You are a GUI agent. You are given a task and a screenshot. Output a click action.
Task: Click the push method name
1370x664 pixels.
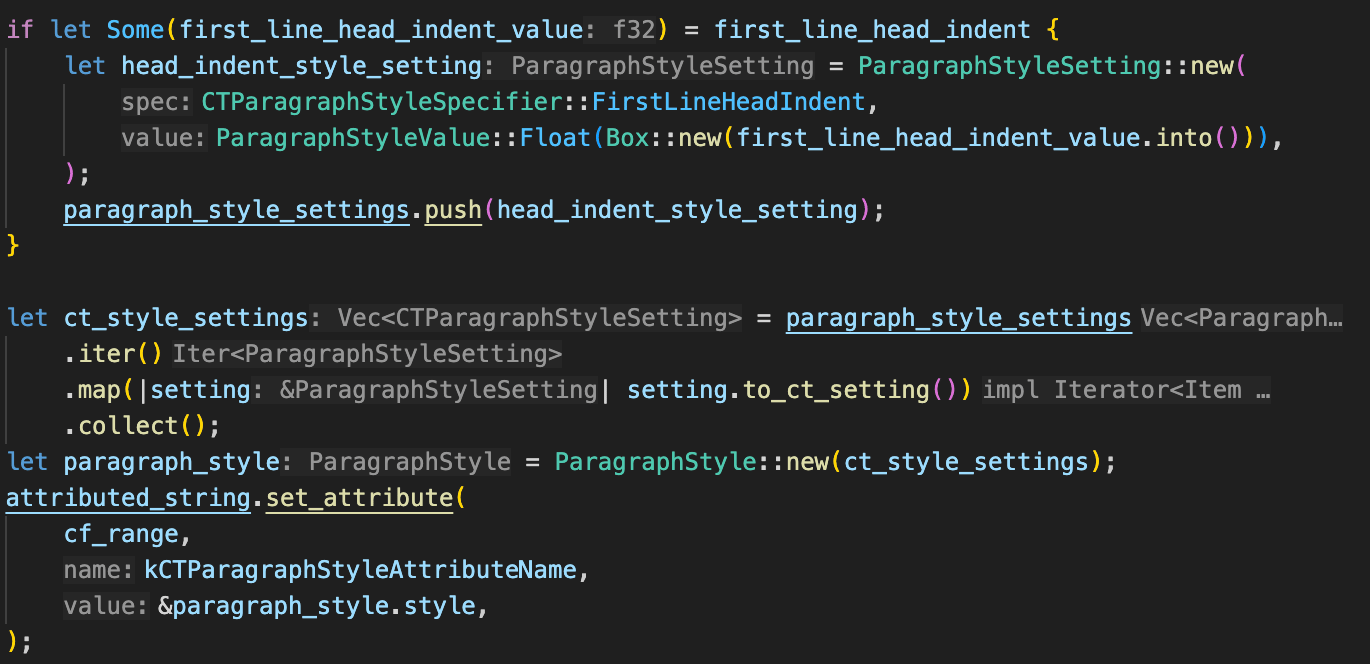pos(453,209)
